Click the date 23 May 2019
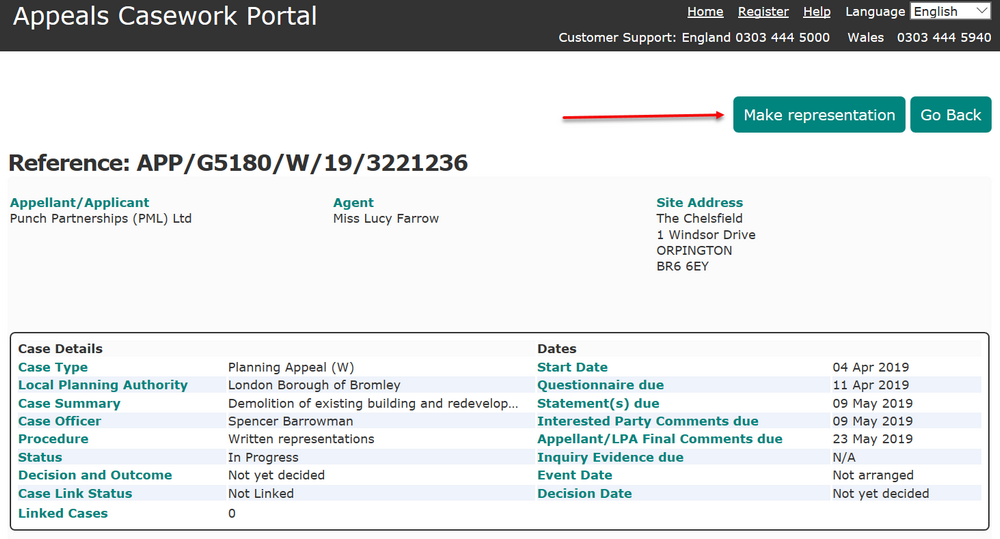 pos(872,439)
